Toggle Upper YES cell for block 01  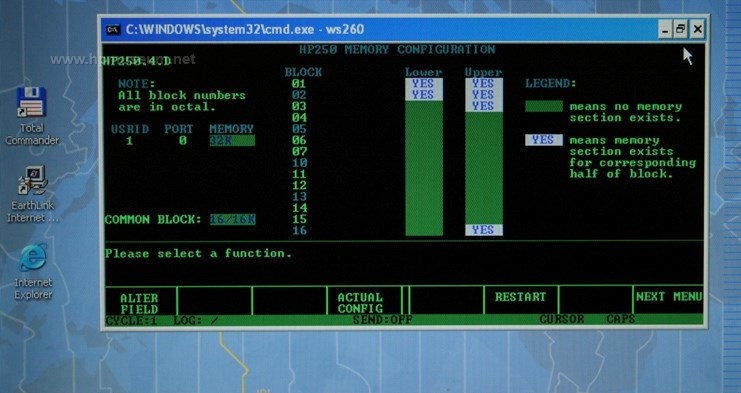pyautogui.click(x=484, y=84)
